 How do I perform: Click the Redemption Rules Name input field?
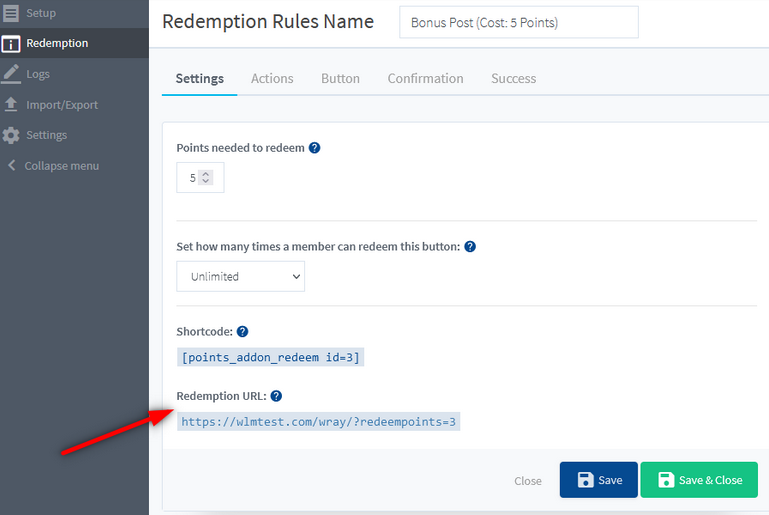tap(519, 22)
